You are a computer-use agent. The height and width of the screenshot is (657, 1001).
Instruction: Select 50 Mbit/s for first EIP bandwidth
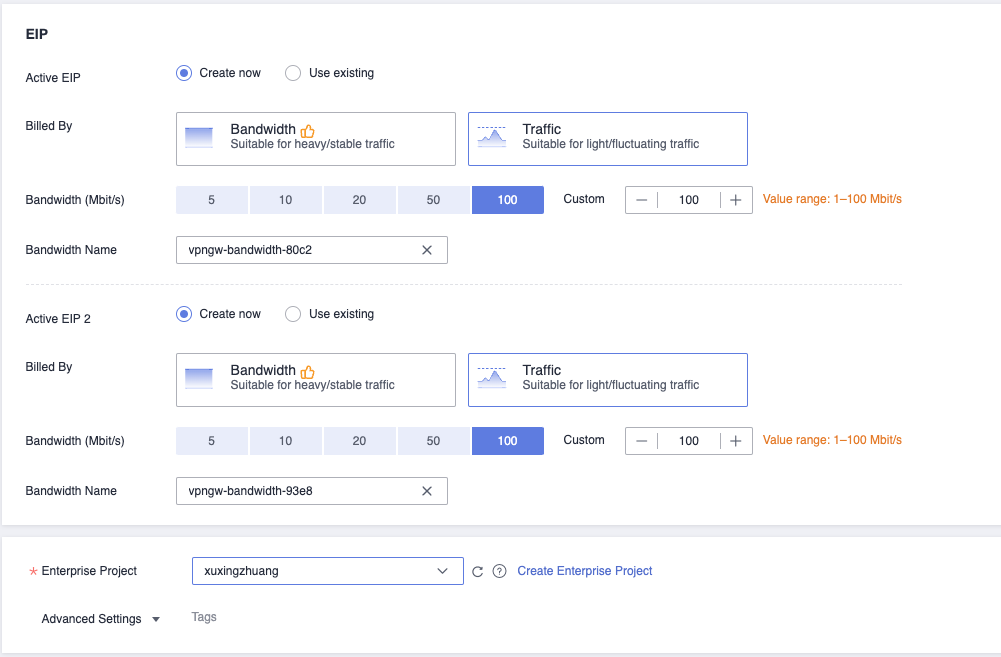click(x=433, y=200)
